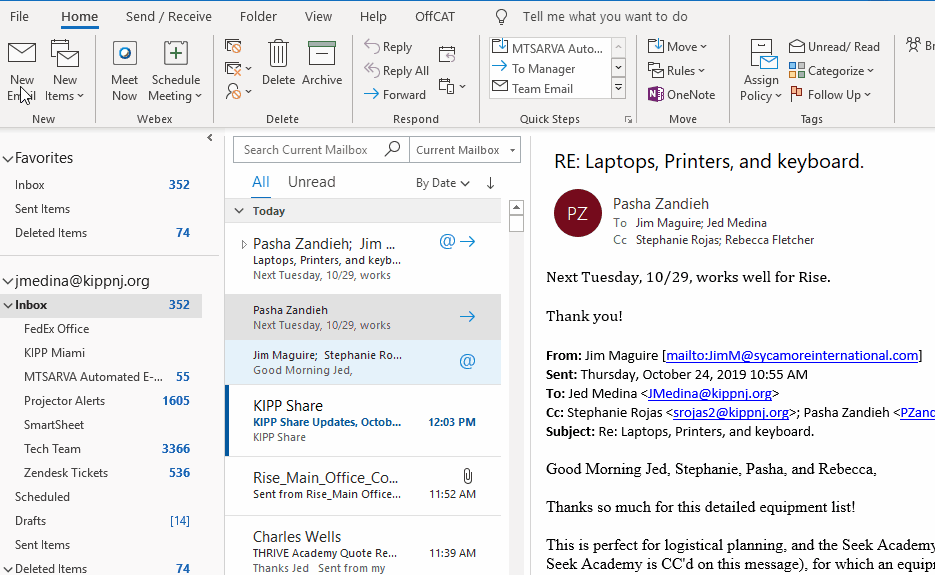Open Deleted Items under Favorites

(x=101, y=233)
